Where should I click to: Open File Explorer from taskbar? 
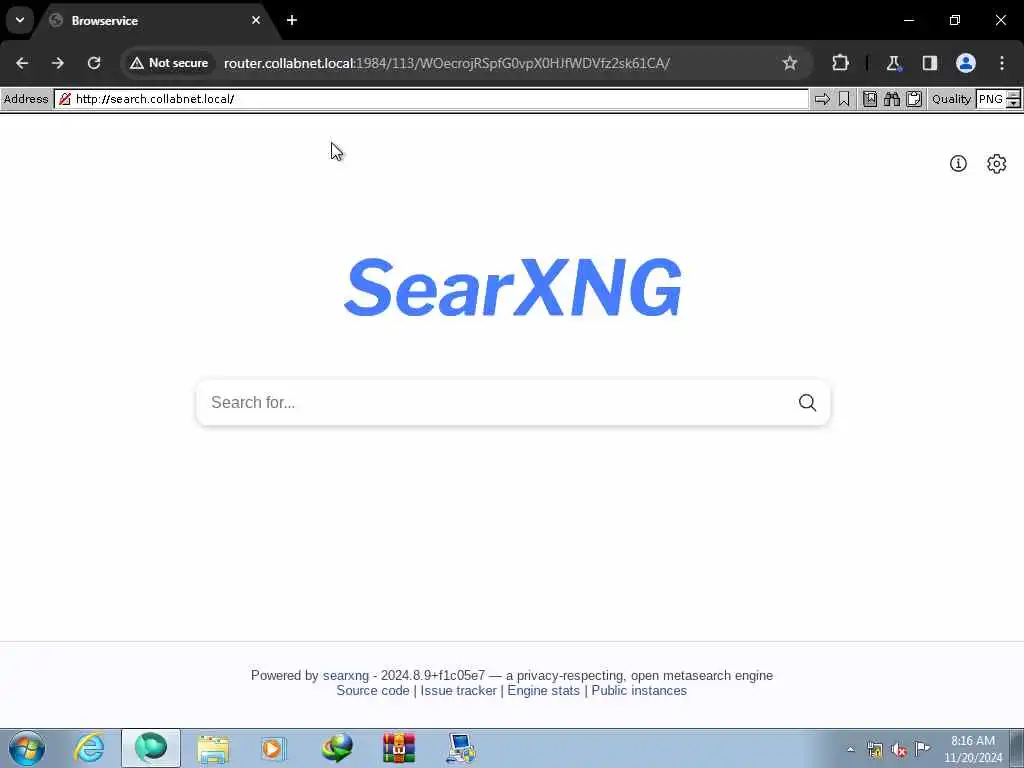[213, 748]
